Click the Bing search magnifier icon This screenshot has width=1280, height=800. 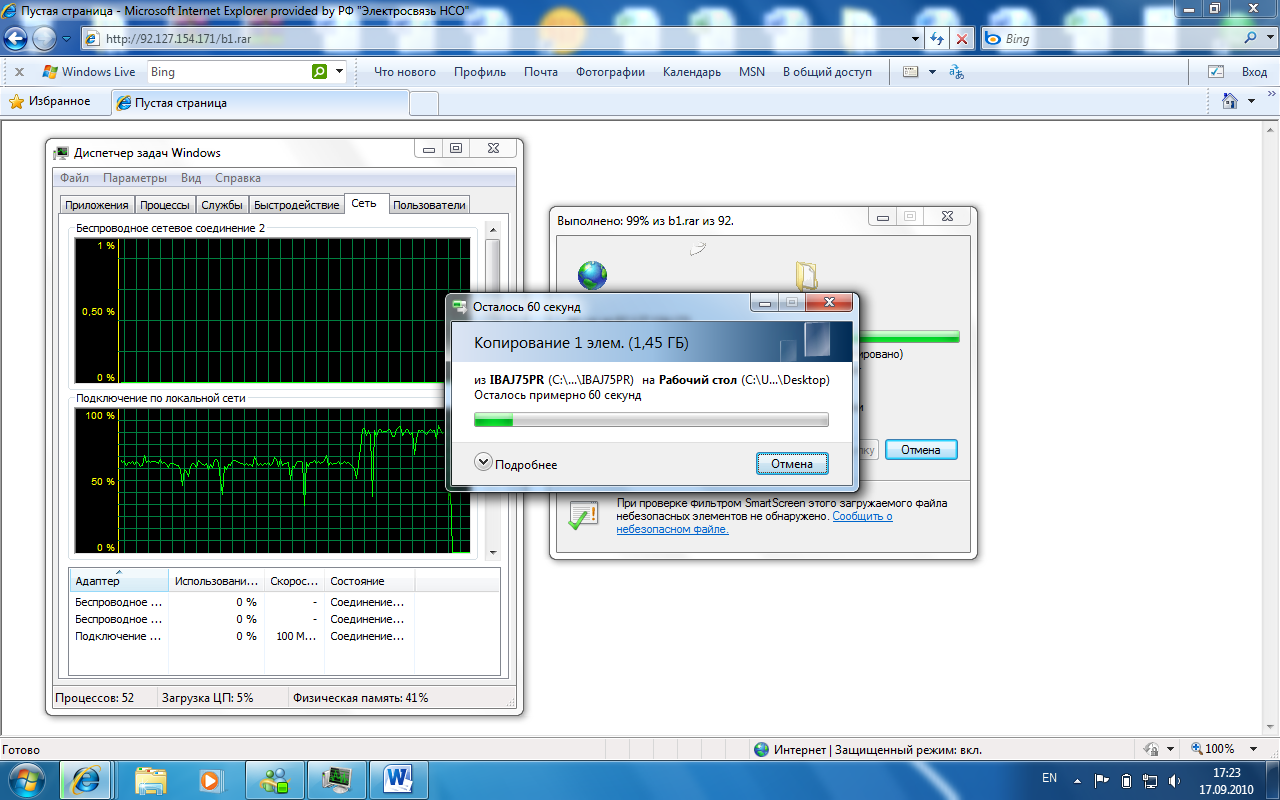point(1250,39)
